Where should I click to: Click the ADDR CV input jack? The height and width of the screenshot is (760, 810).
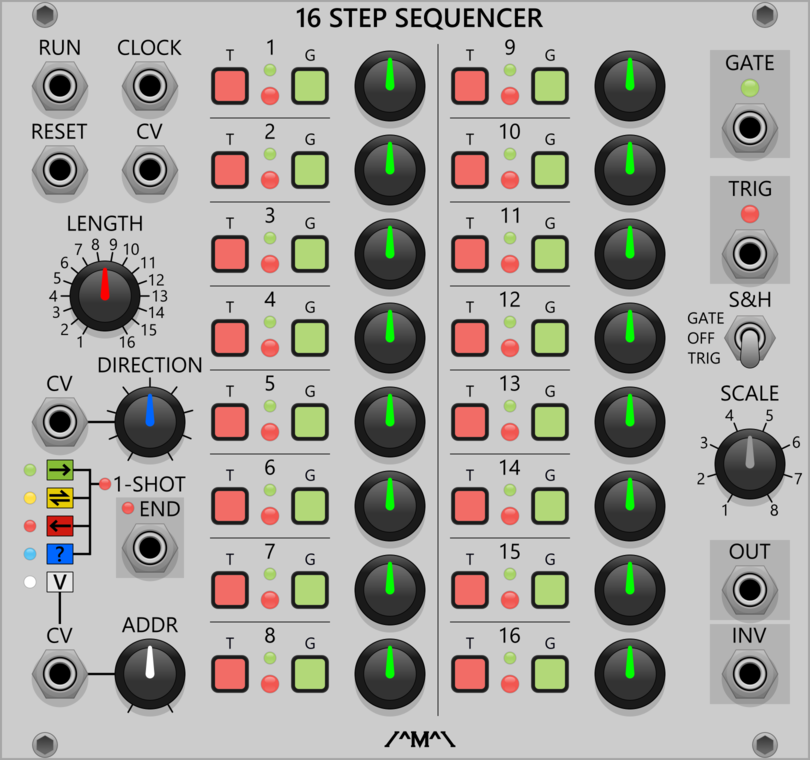(x=59, y=674)
